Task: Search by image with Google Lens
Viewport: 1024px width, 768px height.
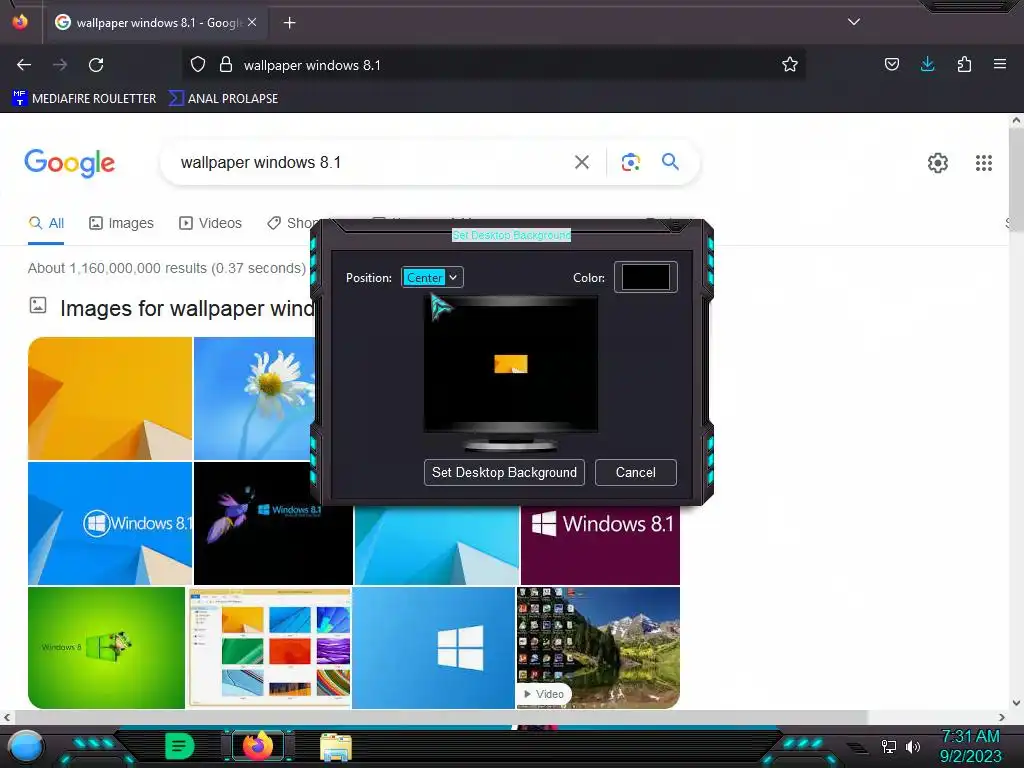Action: 630,163
